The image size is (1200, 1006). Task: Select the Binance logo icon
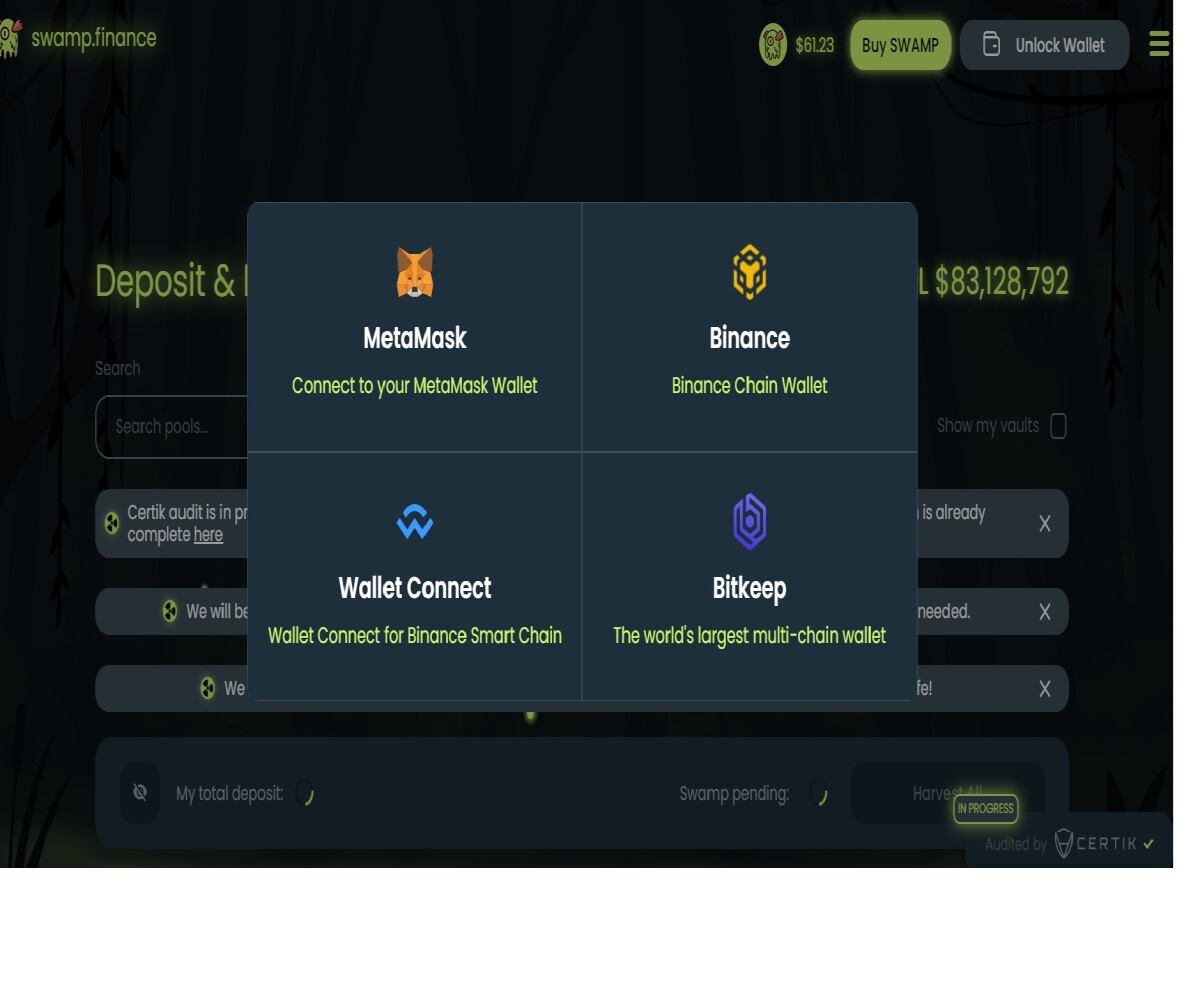pos(749,272)
